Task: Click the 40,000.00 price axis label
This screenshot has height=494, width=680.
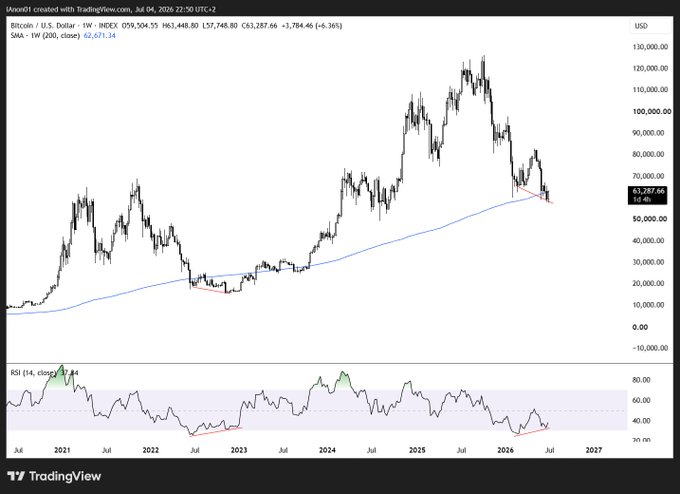Action: click(648, 241)
